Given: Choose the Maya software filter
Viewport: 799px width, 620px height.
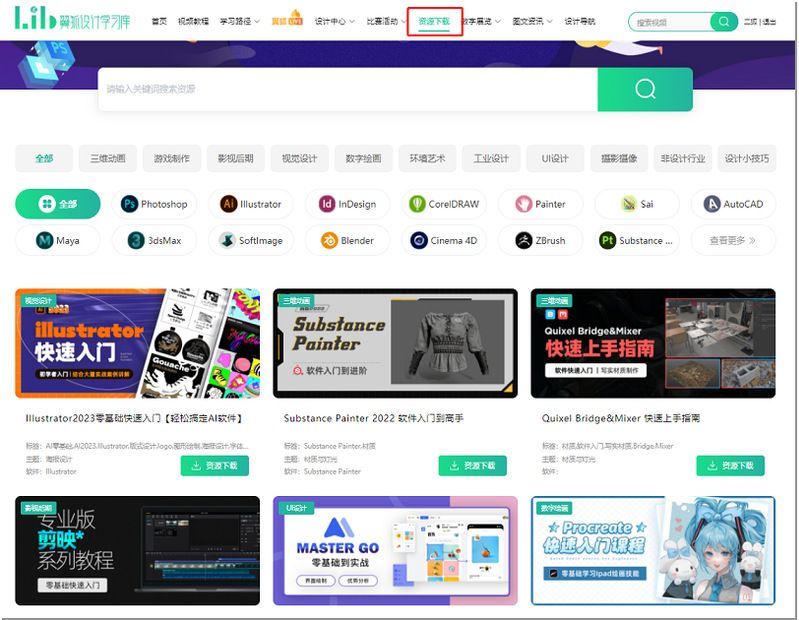Looking at the screenshot, I should (x=58, y=240).
